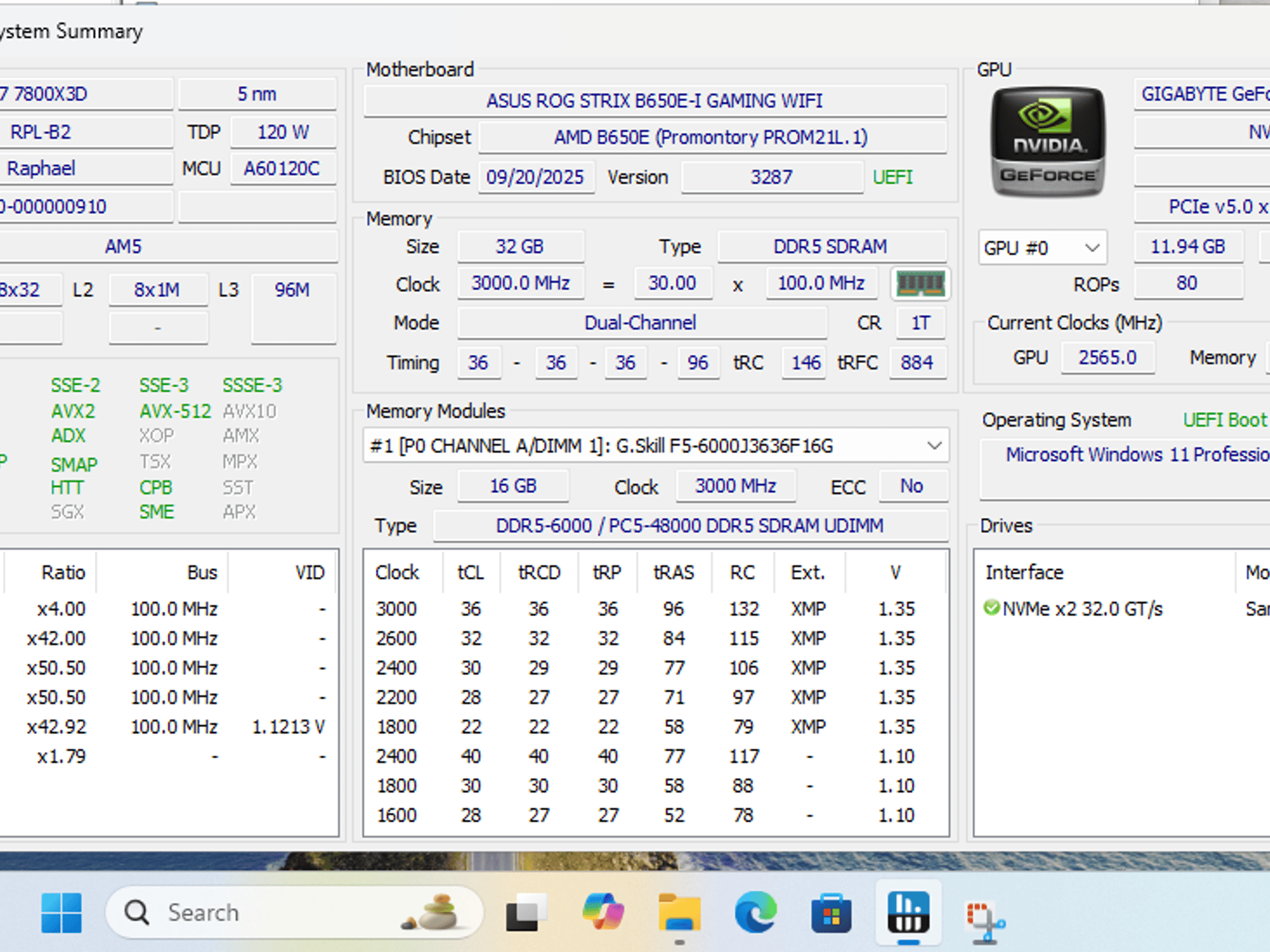This screenshot has height=952, width=1270.
Task: Launch Microsoft Edge browser
Action: tap(755, 912)
